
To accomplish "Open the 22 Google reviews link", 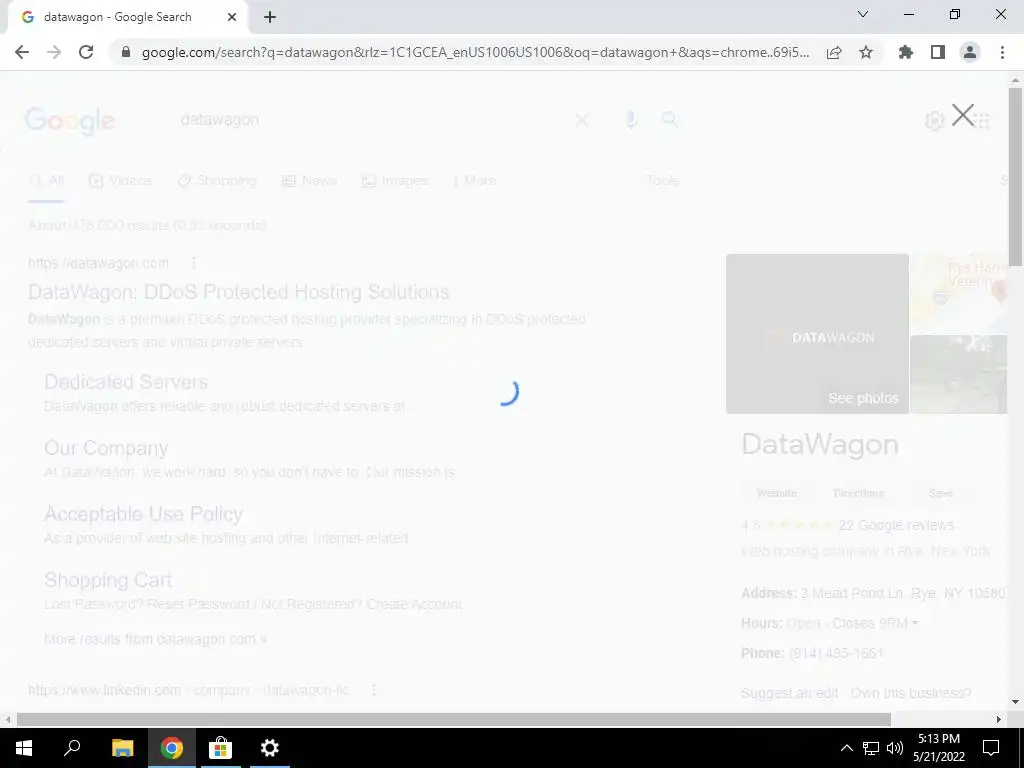I will point(896,525).
